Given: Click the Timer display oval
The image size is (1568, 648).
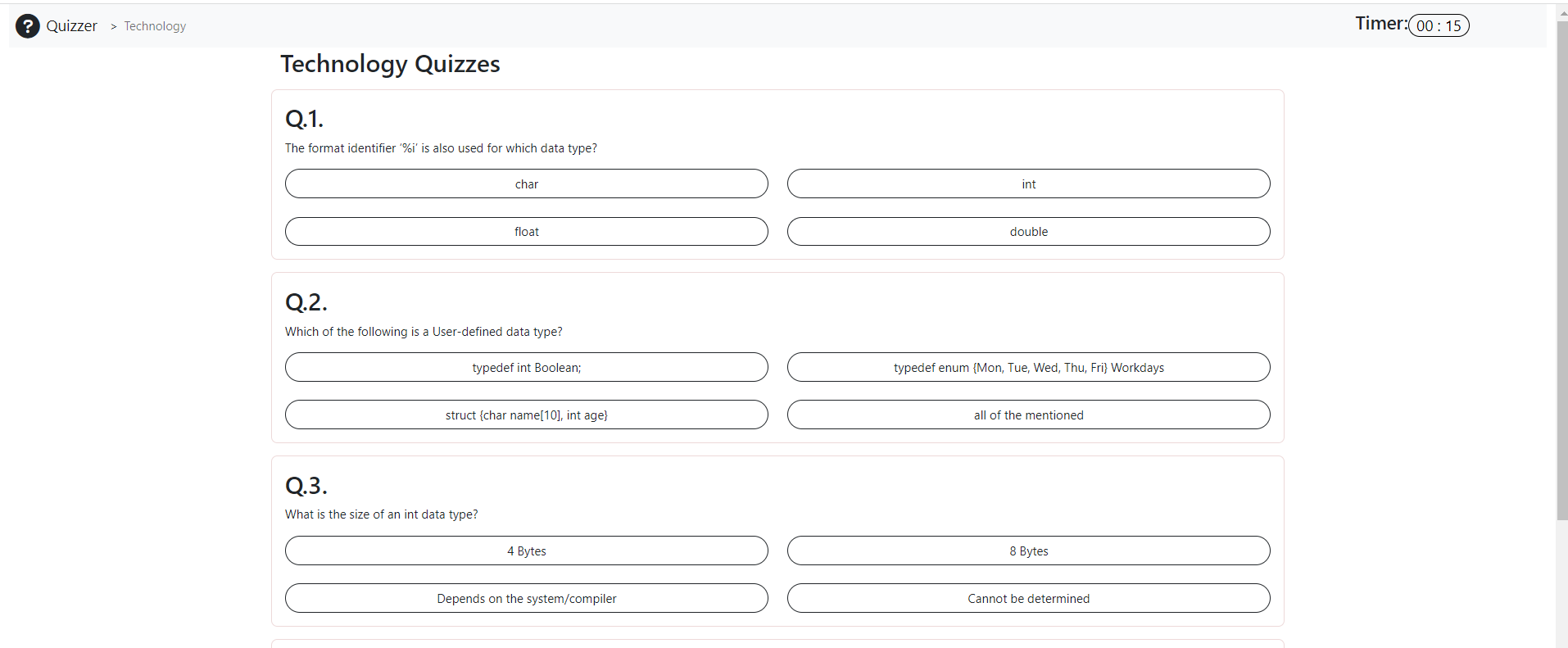Looking at the screenshot, I should 1439,25.
